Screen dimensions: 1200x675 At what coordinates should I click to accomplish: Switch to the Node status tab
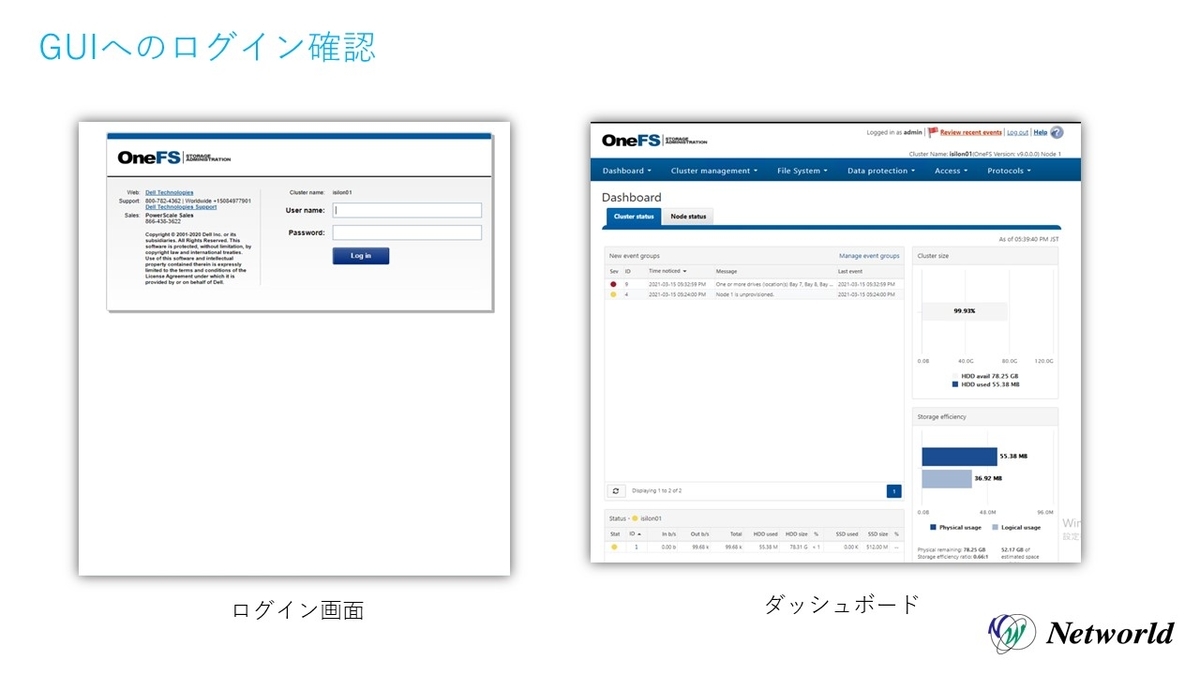point(688,216)
